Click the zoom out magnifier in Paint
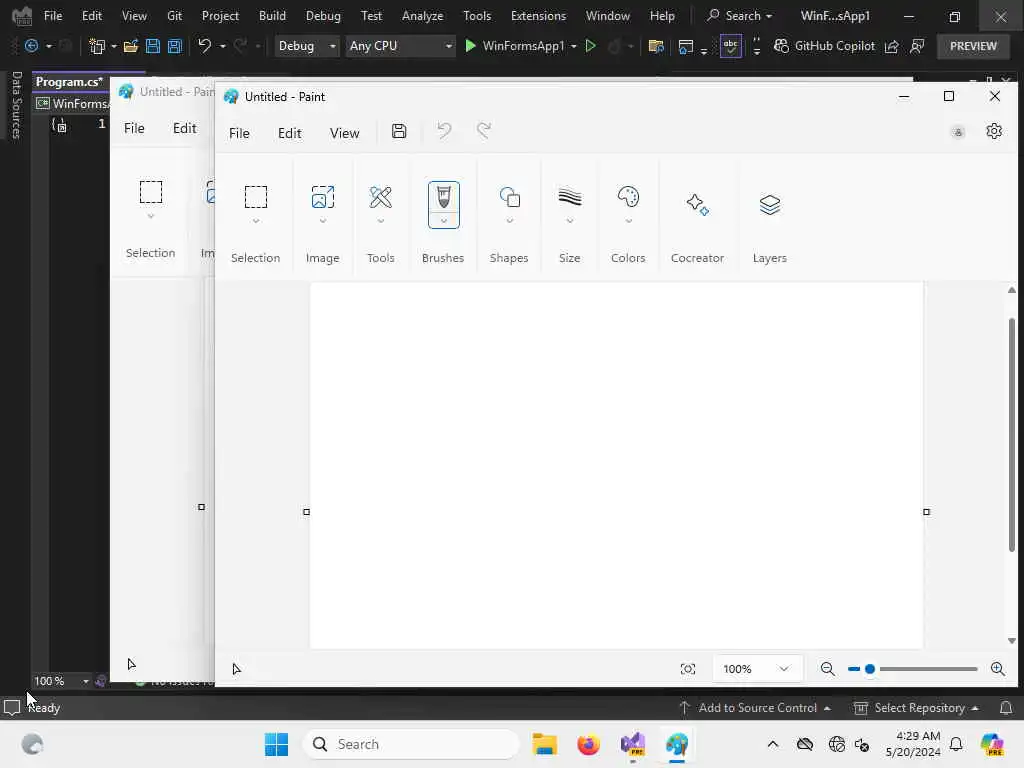The image size is (1024, 768). click(x=827, y=669)
